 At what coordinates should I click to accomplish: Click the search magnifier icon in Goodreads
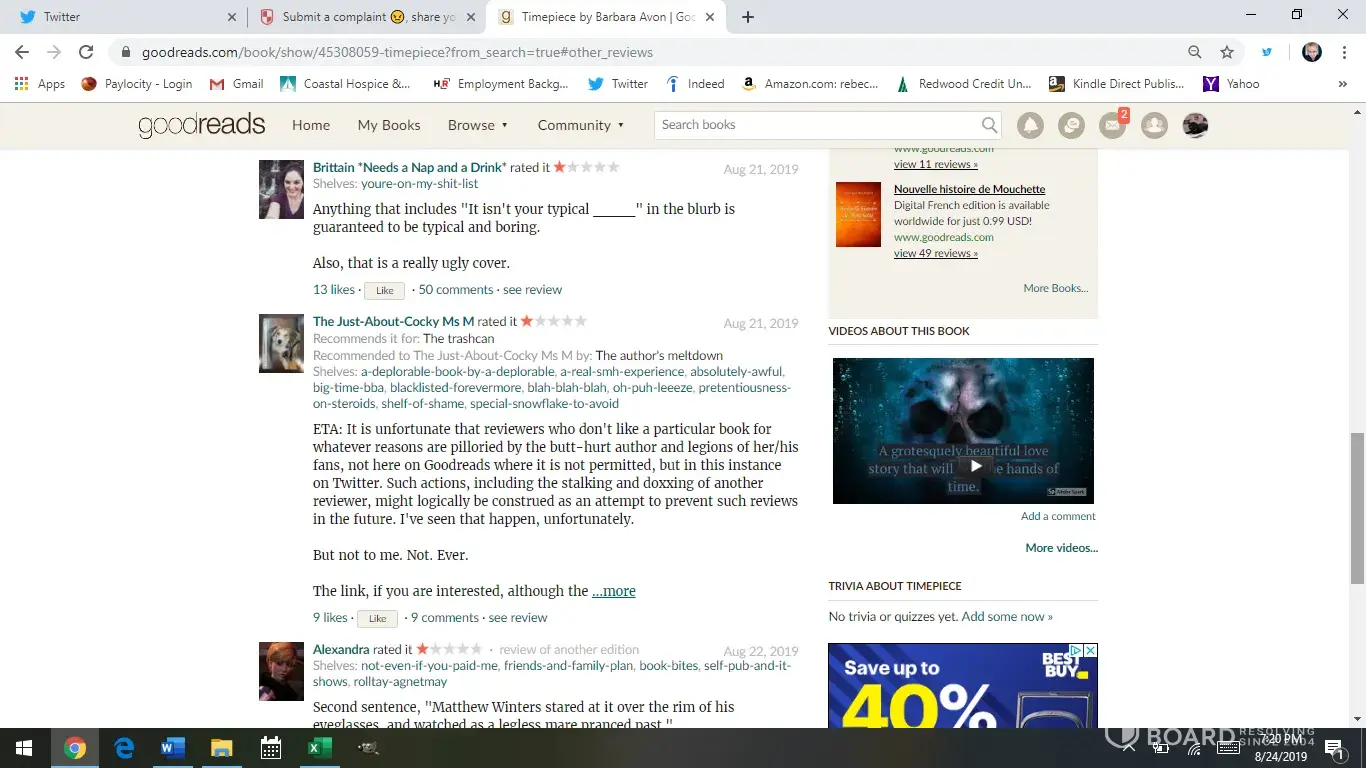click(989, 125)
